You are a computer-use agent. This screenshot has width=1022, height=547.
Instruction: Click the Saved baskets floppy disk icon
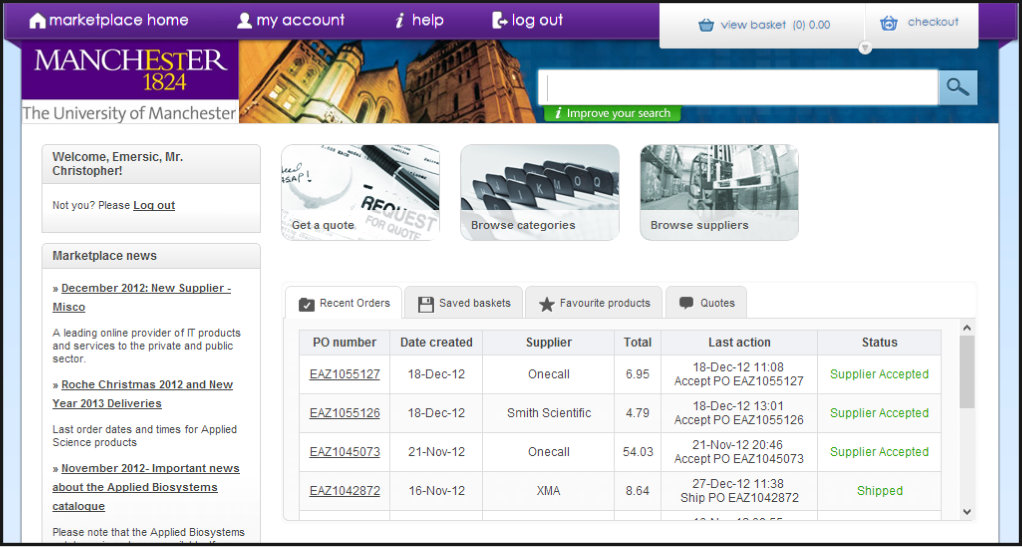pyautogui.click(x=426, y=304)
